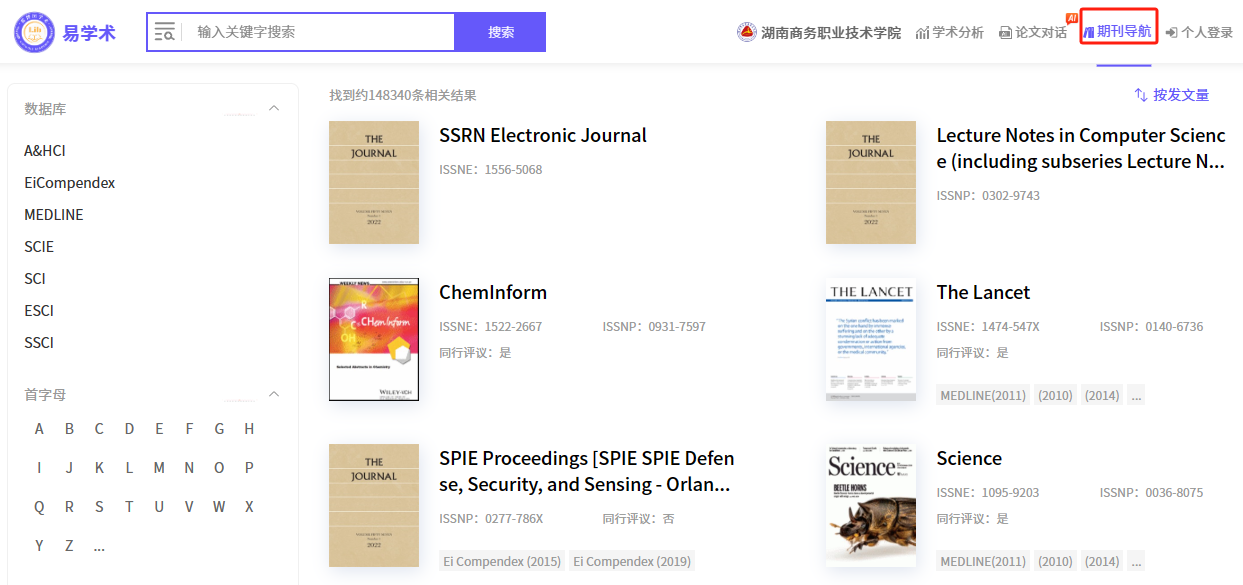Viewport: 1243px width, 585px height.
Task: Select letter M in the alphabet filter
Action: click(x=159, y=468)
